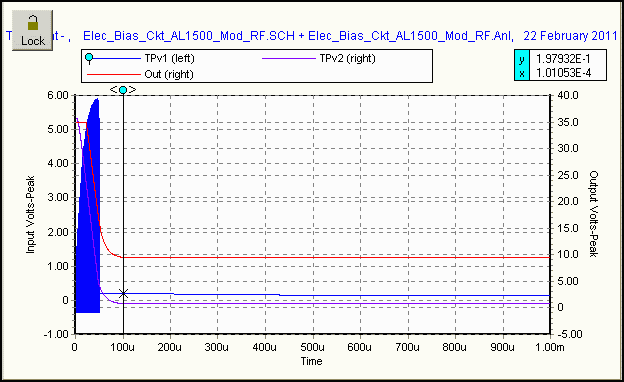Viewport: 624px width, 382px height.
Task: Click the 1.00m tick label on time axis
Action: pos(550,347)
